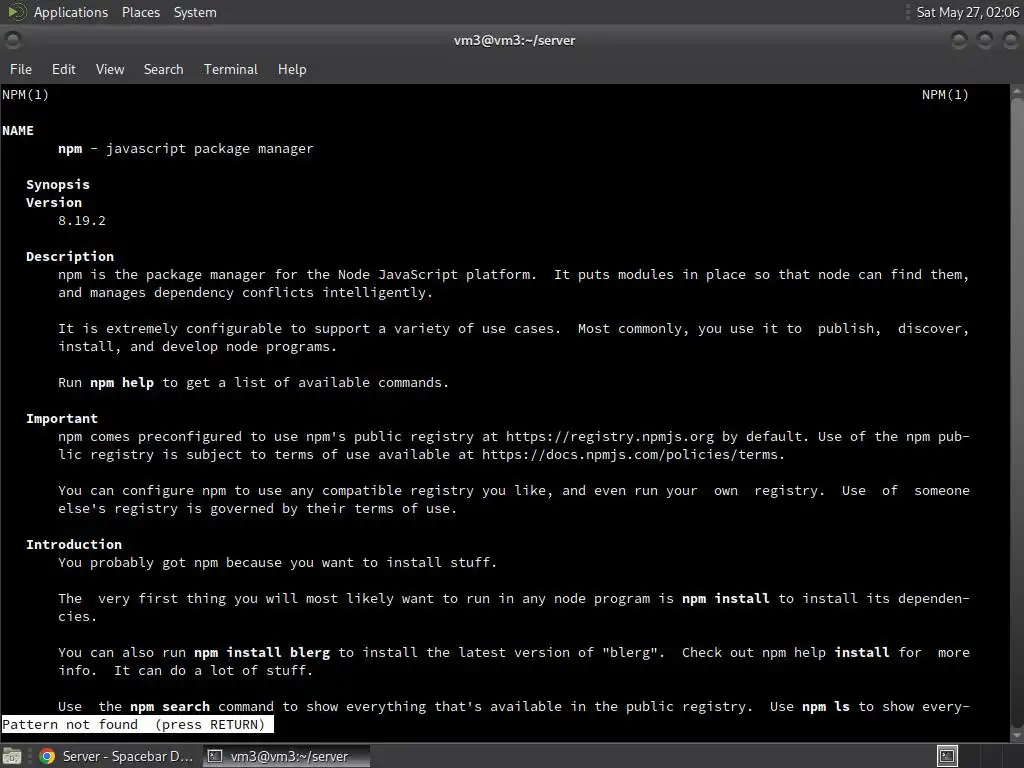
Task: Click the terminal vertical scrollbar
Action: [x=1017, y=411]
